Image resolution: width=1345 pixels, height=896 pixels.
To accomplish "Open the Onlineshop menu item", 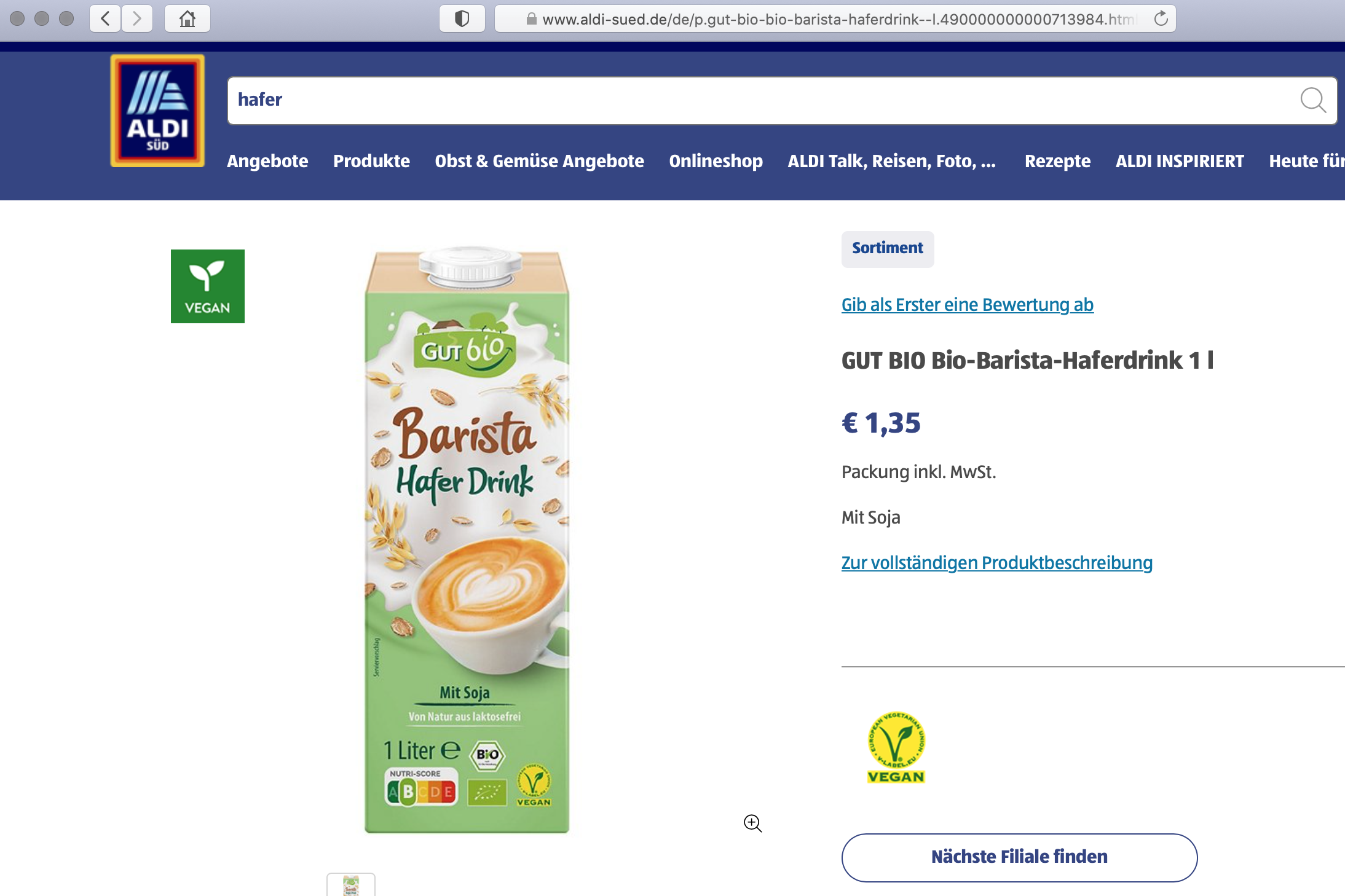I will (x=716, y=161).
